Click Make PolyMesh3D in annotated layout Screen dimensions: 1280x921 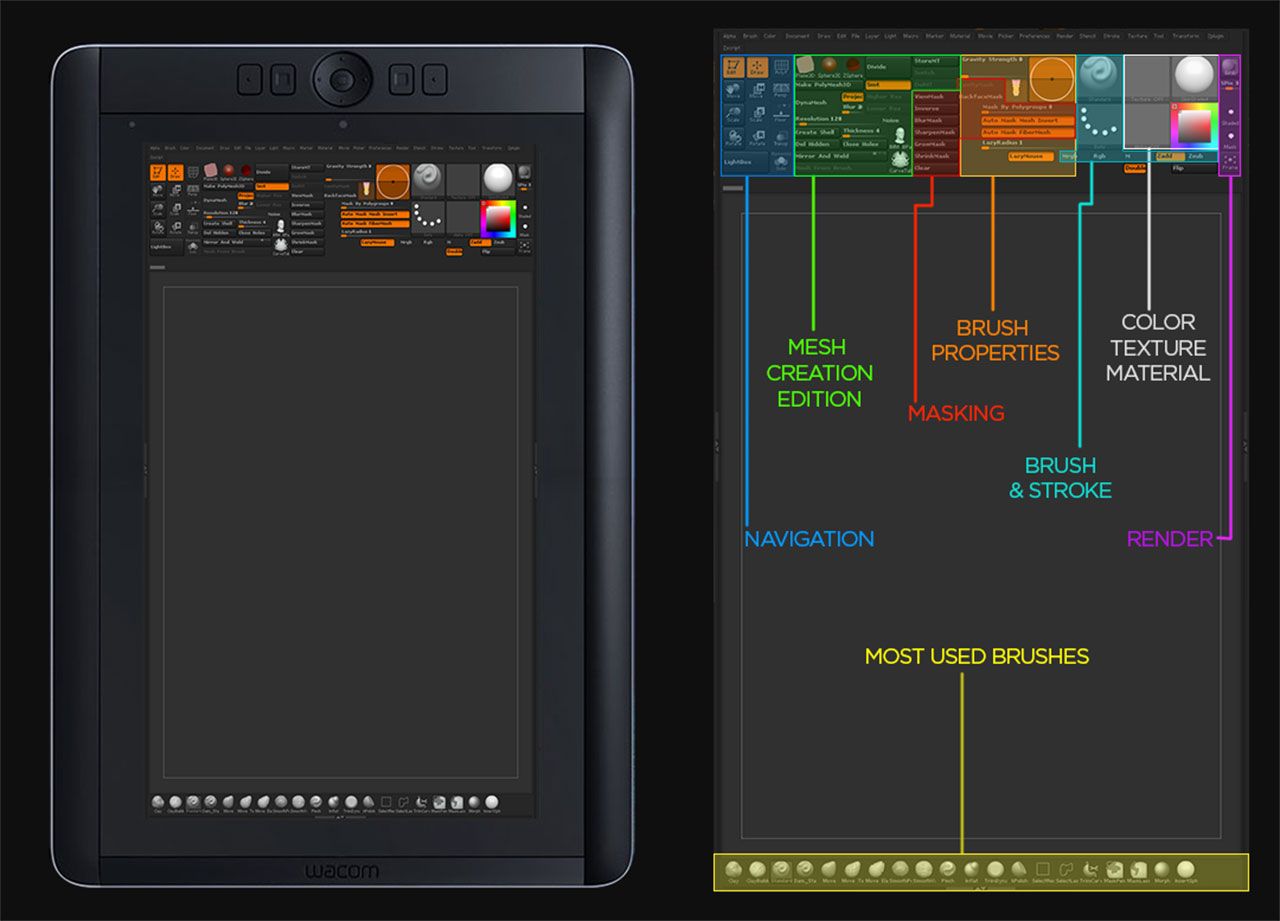click(829, 85)
